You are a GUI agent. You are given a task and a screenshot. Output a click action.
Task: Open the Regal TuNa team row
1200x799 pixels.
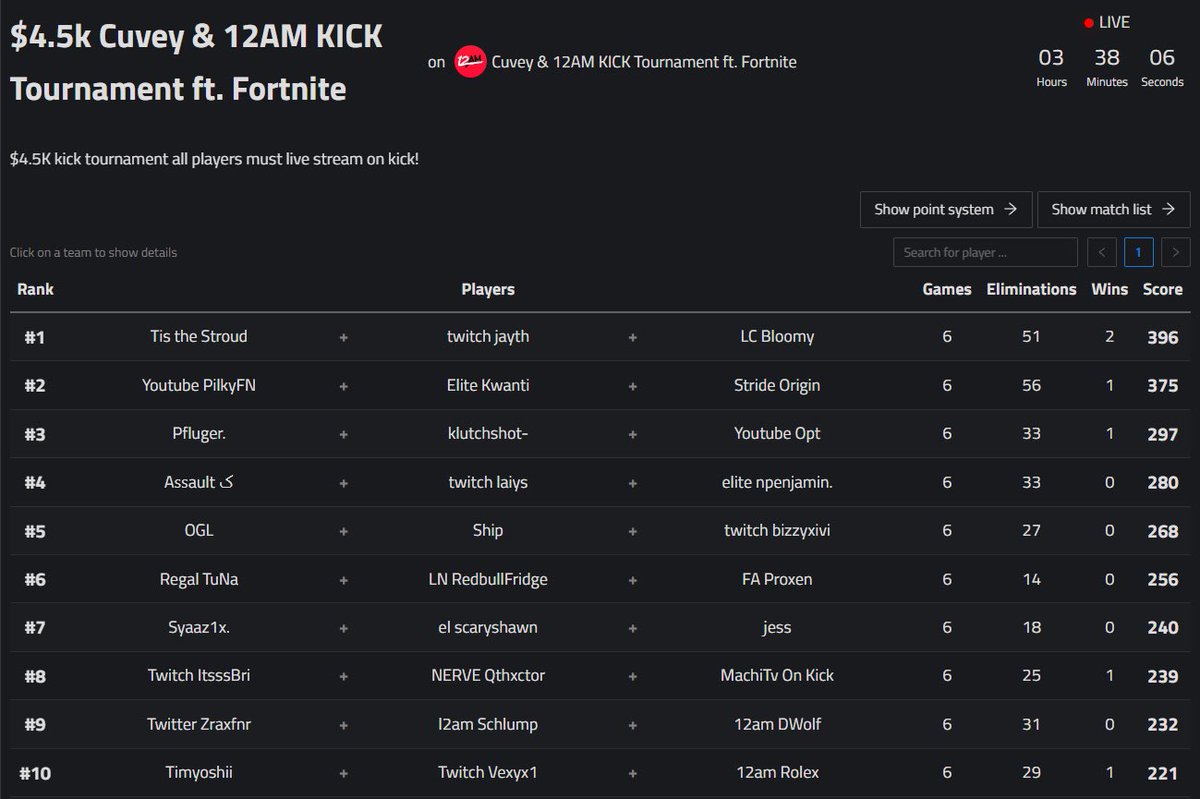[600, 579]
